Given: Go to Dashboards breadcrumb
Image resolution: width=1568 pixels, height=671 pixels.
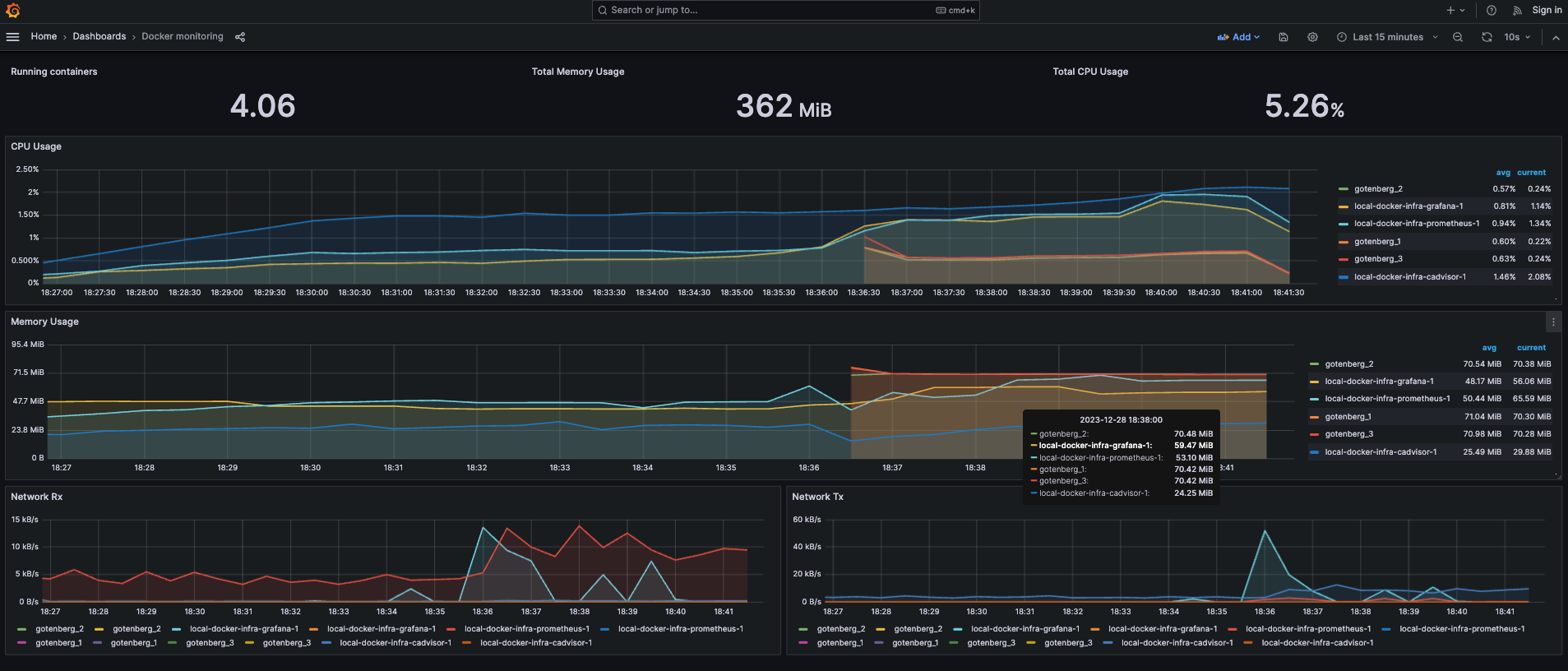Looking at the screenshot, I should click(99, 36).
